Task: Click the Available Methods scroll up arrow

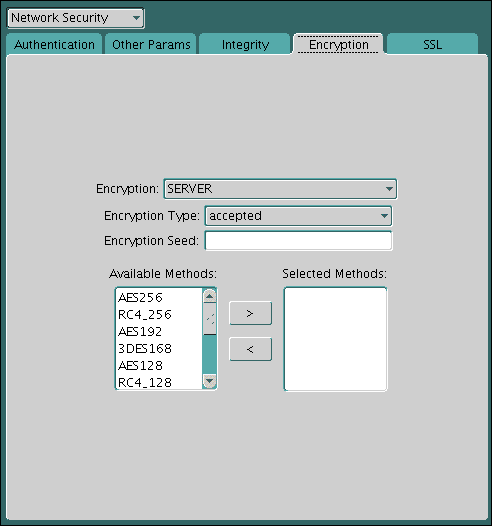Action: (x=210, y=296)
